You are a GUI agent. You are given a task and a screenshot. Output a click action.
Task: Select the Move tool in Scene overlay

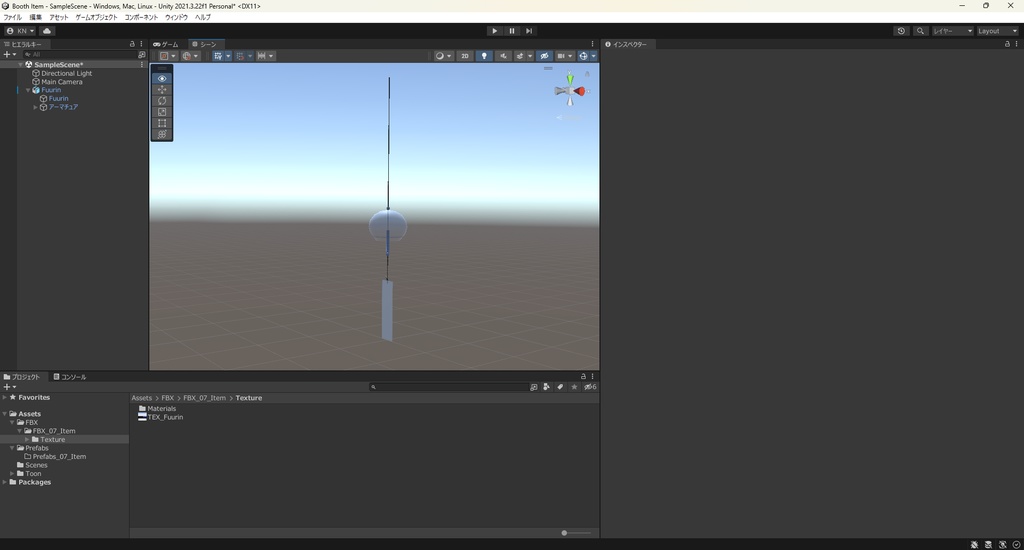point(162,89)
